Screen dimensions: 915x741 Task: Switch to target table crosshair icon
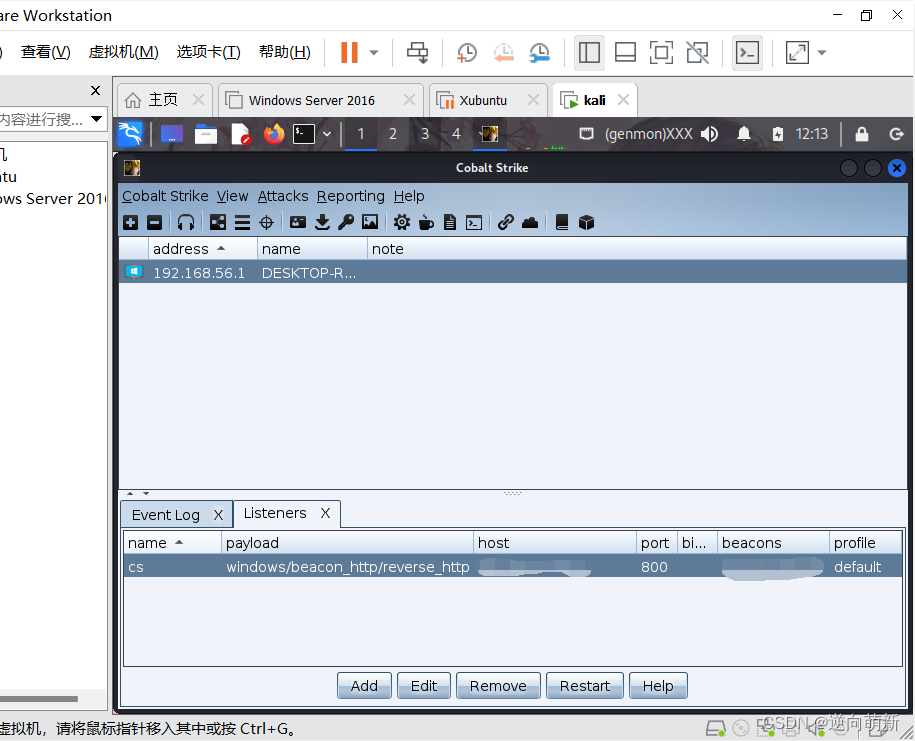click(x=266, y=222)
